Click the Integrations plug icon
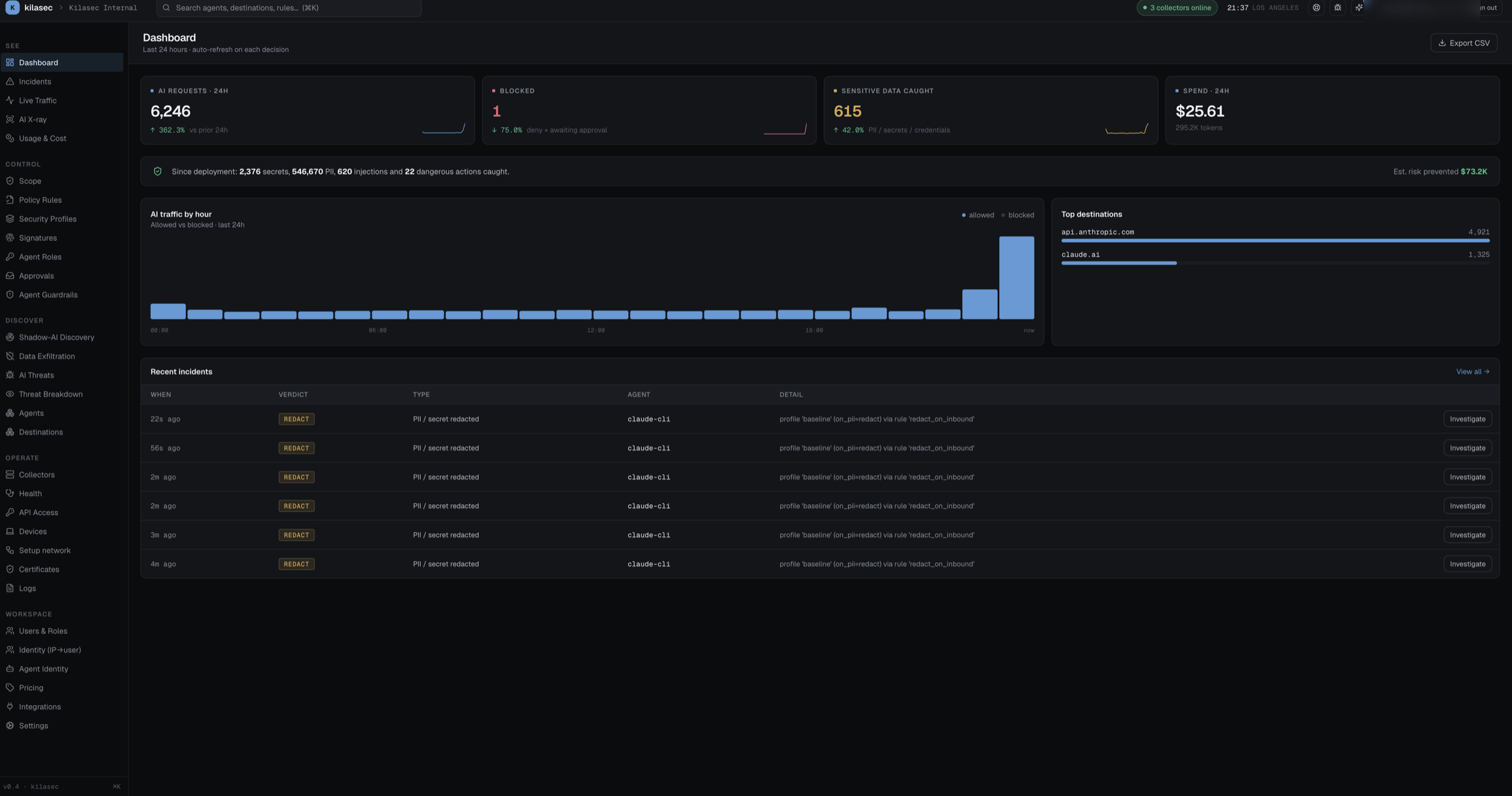Image resolution: width=1512 pixels, height=796 pixels. click(x=10, y=707)
